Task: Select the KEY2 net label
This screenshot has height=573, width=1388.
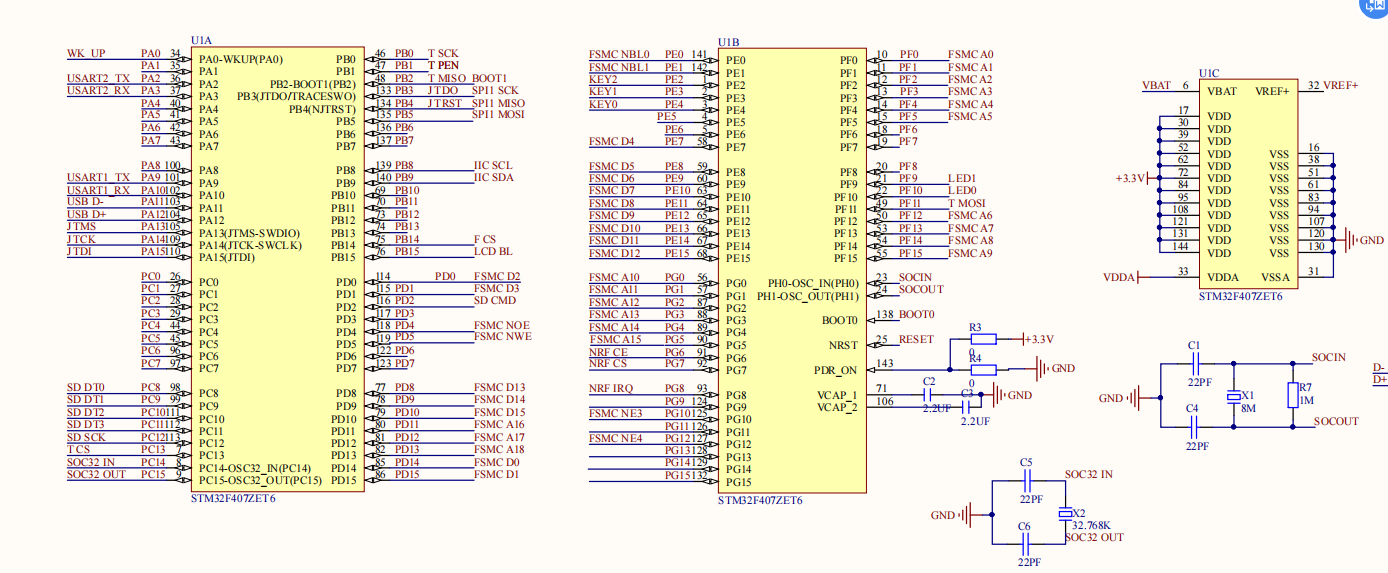Action: (x=603, y=79)
